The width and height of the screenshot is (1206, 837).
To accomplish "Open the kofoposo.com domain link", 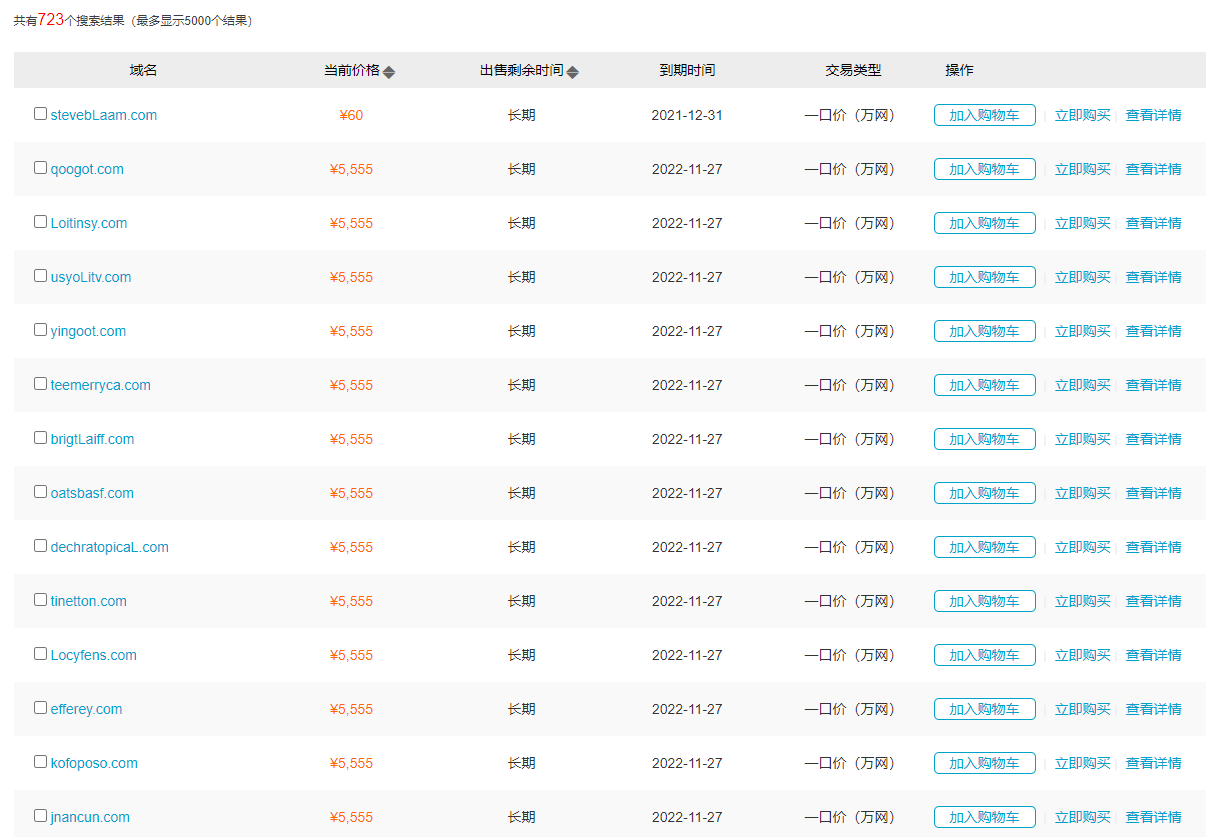I will [94, 763].
